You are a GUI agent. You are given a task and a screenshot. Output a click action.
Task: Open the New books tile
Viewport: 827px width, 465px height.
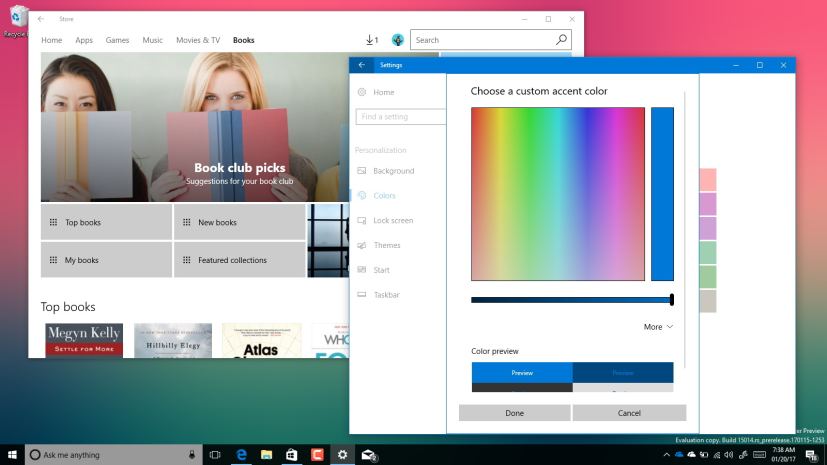[239, 222]
